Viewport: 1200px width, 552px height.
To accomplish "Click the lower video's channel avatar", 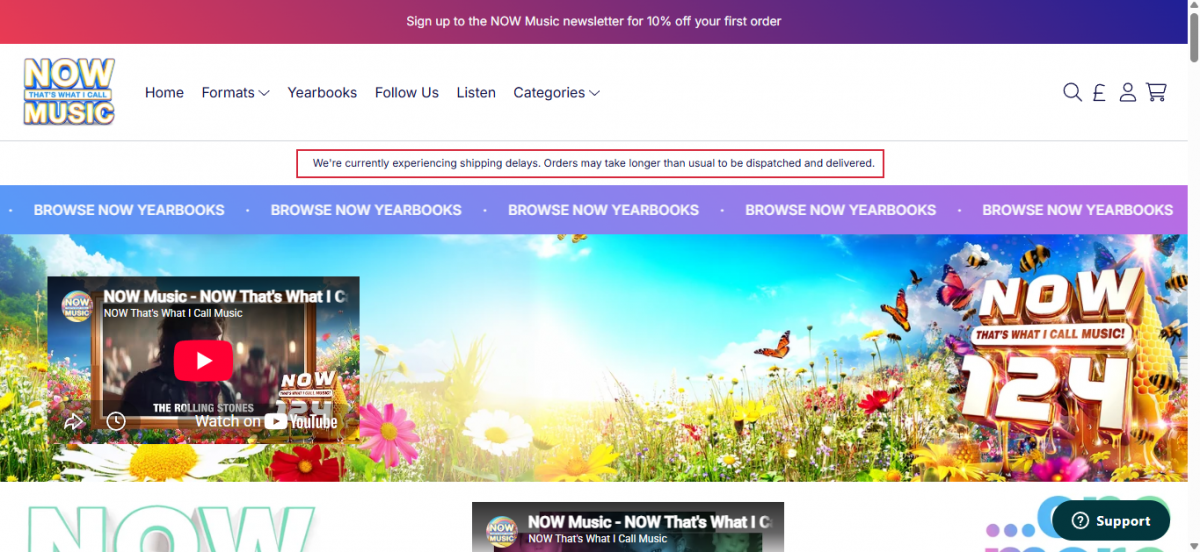I will (502, 530).
